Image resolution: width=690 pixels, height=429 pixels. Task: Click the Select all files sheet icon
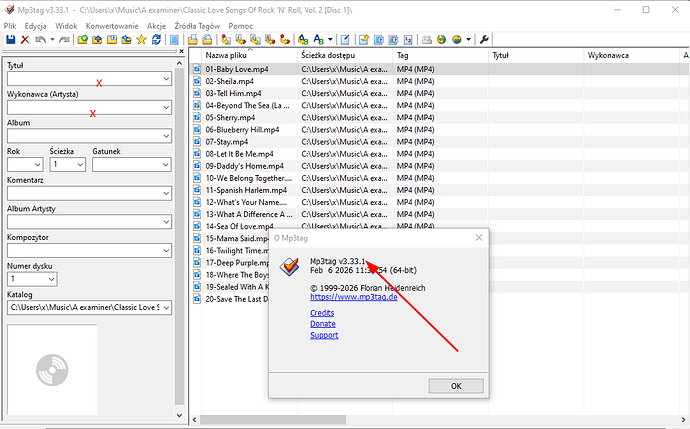[174, 40]
